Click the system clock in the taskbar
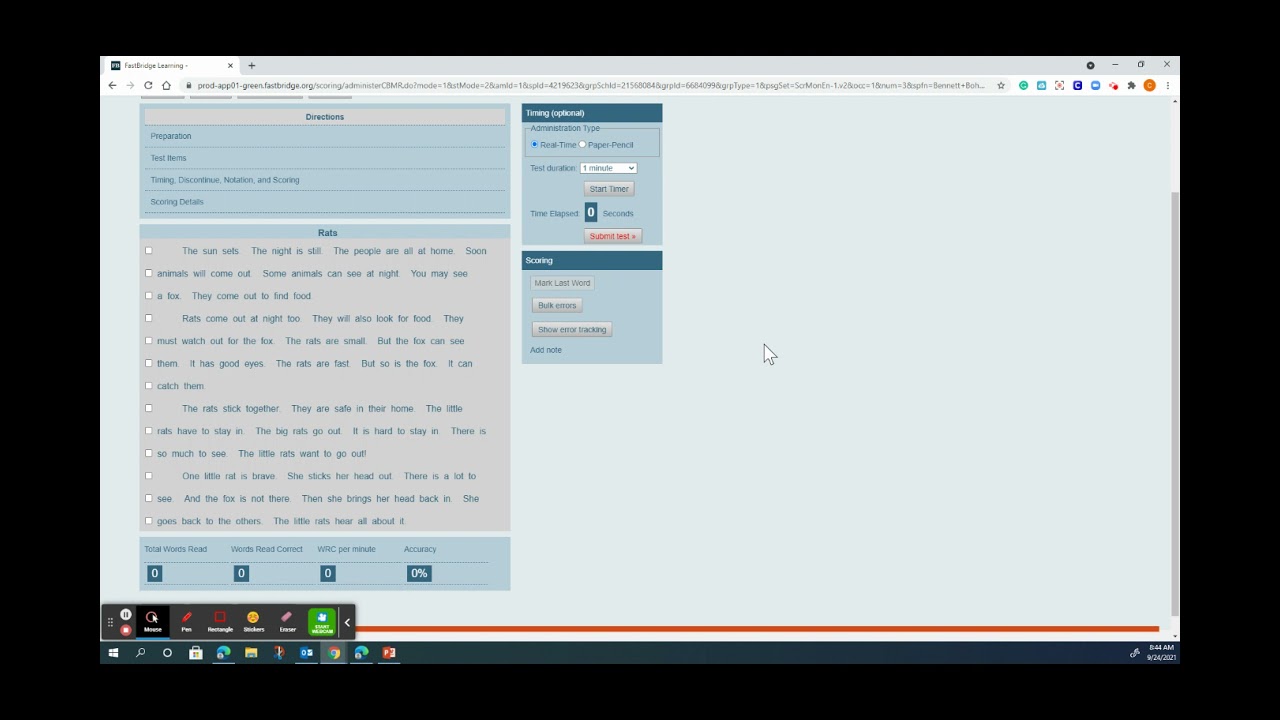 click(1161, 653)
